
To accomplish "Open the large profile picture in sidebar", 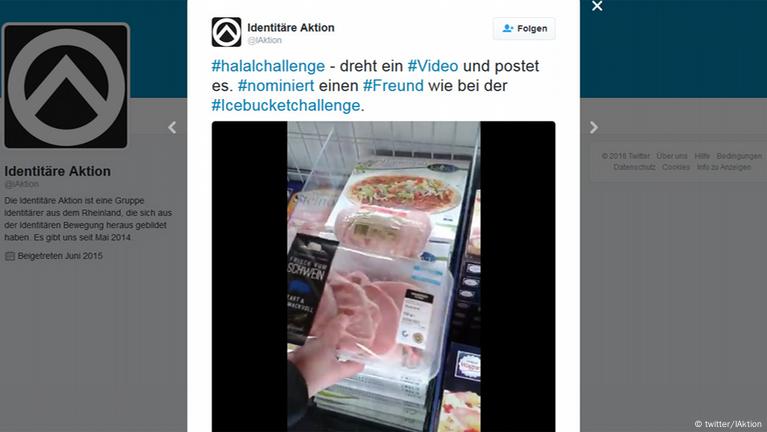I will click(x=66, y=86).
